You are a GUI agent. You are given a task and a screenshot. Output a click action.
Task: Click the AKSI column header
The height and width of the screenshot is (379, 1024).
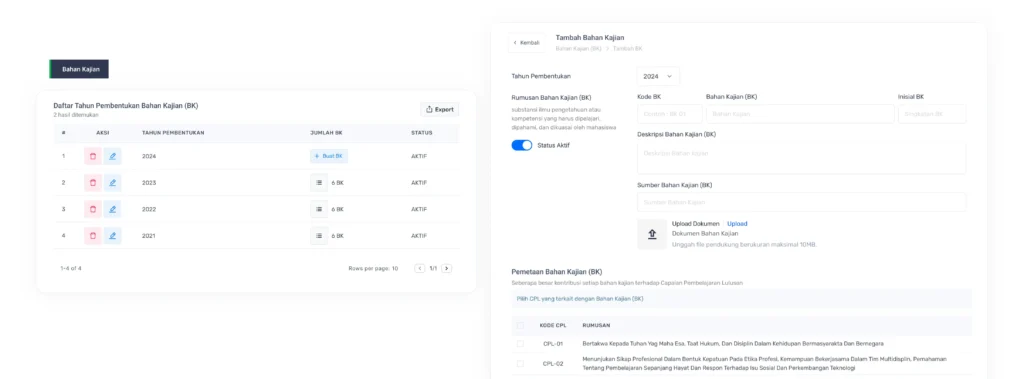point(103,133)
